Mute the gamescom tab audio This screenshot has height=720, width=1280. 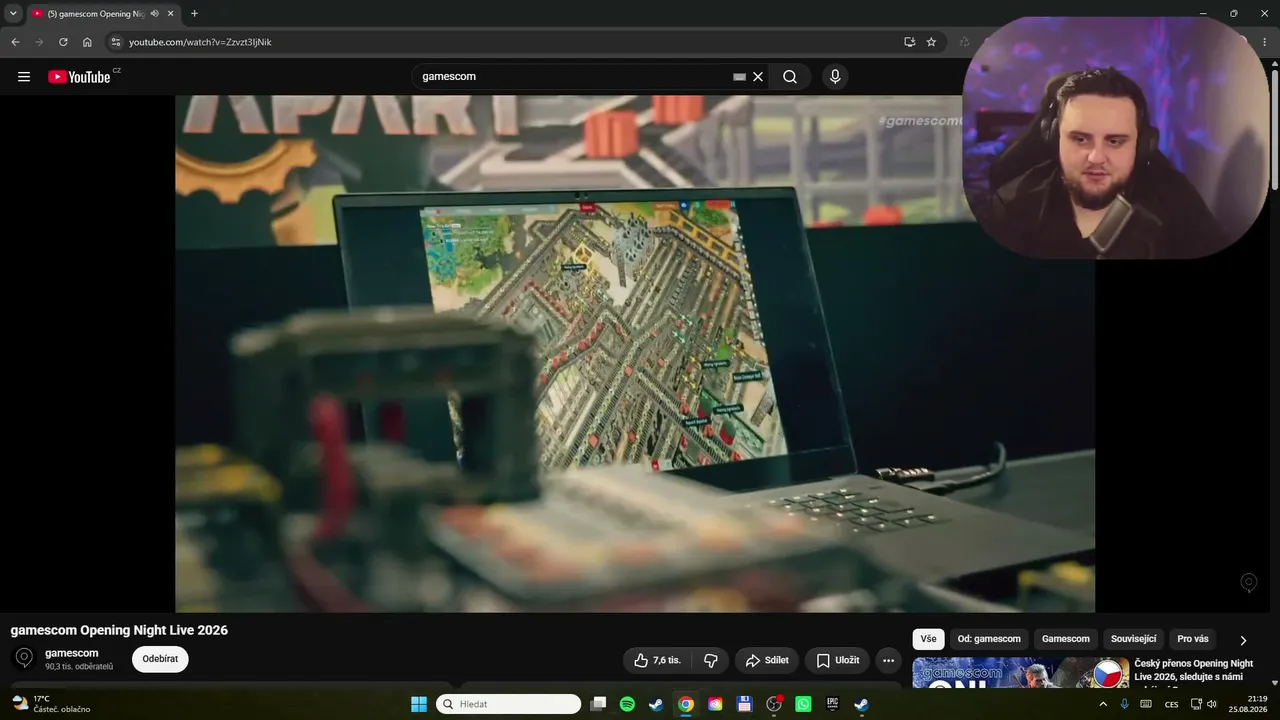pyautogui.click(x=154, y=14)
